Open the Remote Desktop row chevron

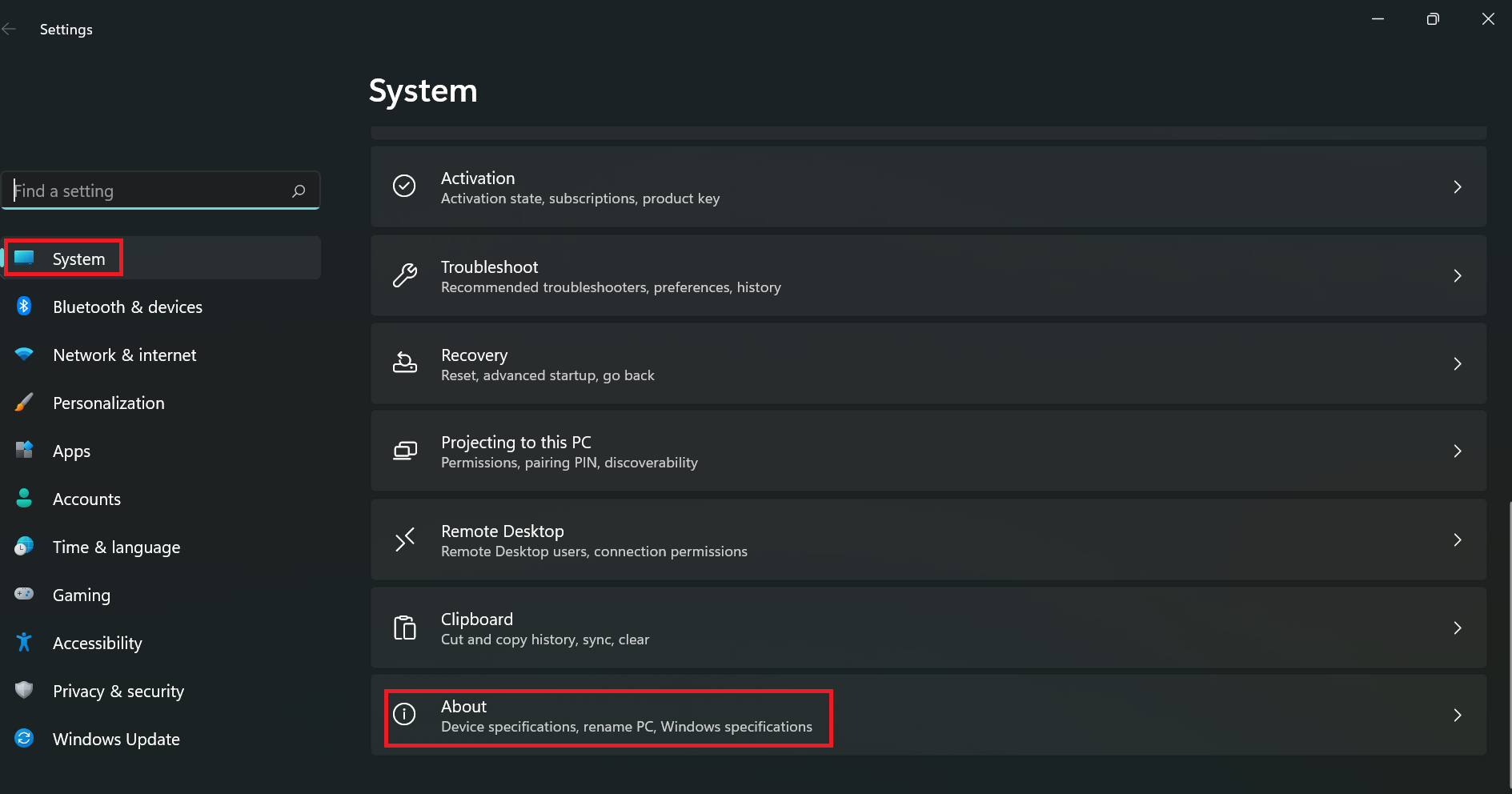[1458, 539]
